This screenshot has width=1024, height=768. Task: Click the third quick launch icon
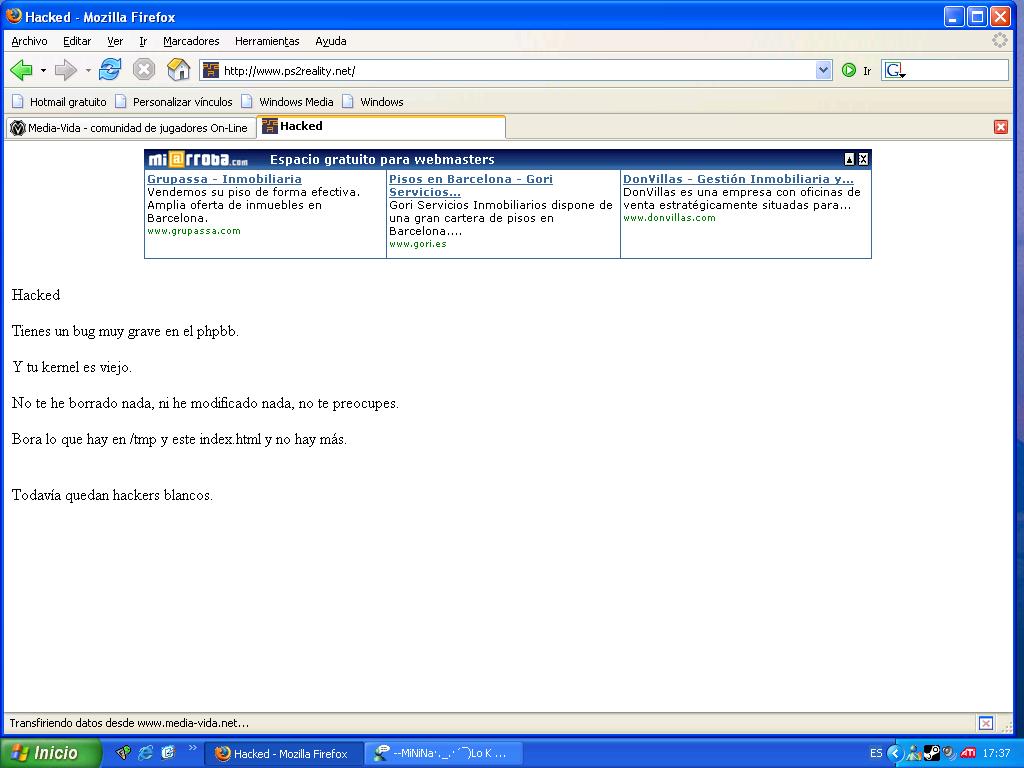168,753
